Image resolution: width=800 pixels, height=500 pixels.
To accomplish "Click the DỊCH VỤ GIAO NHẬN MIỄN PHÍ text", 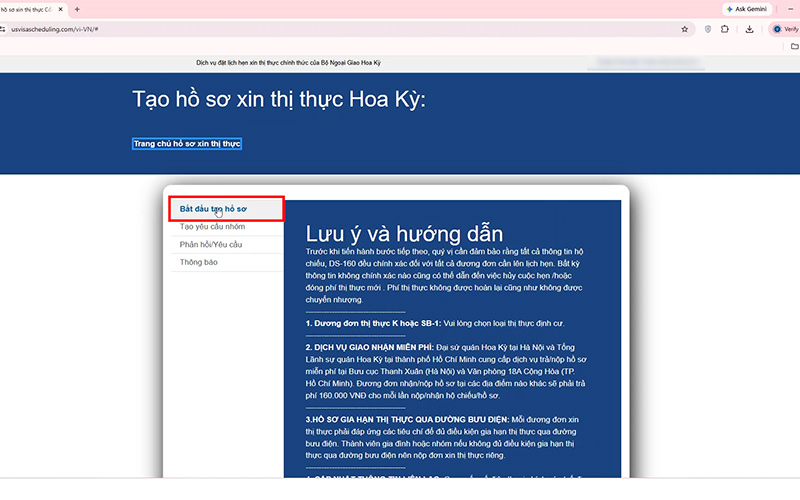I will click(x=369, y=347).
